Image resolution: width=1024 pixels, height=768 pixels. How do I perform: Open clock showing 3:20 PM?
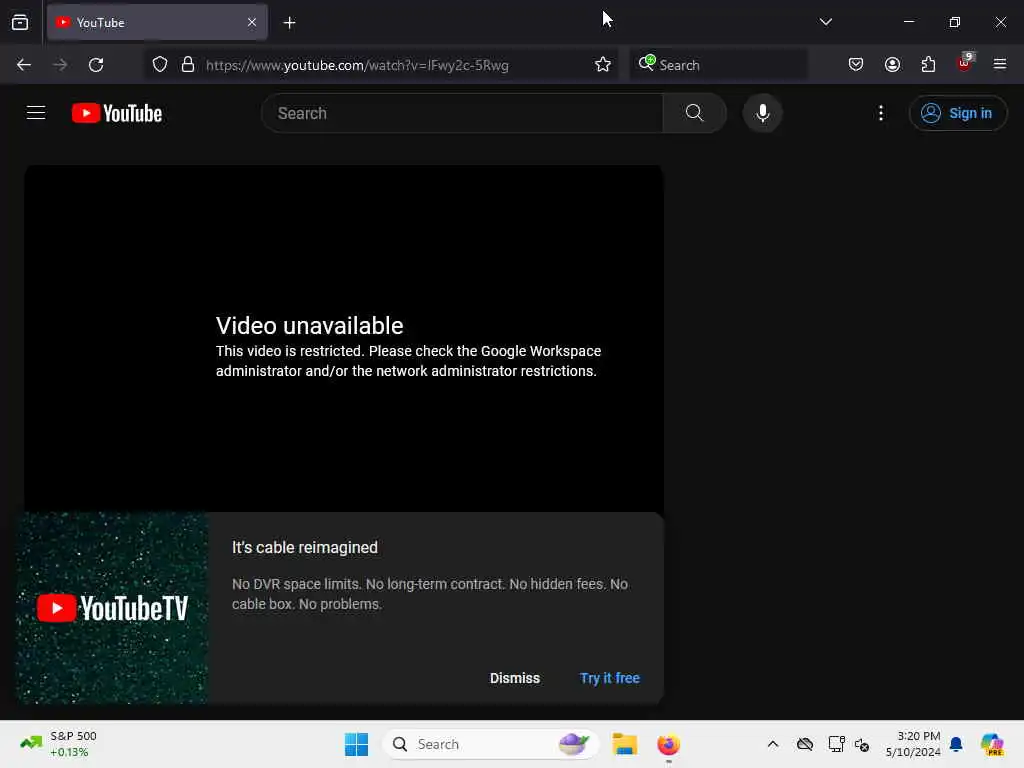(x=913, y=744)
